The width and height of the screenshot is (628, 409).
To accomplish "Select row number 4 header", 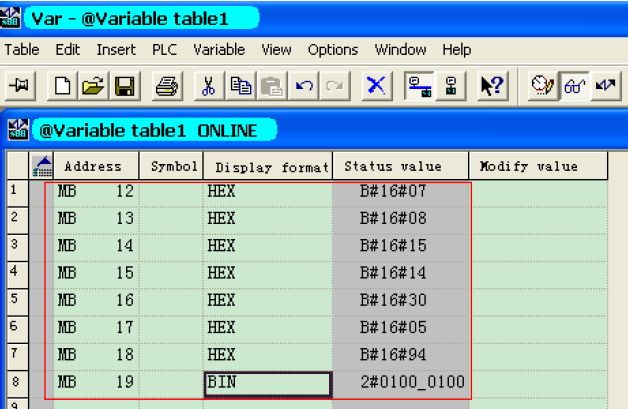I will 17,274.
